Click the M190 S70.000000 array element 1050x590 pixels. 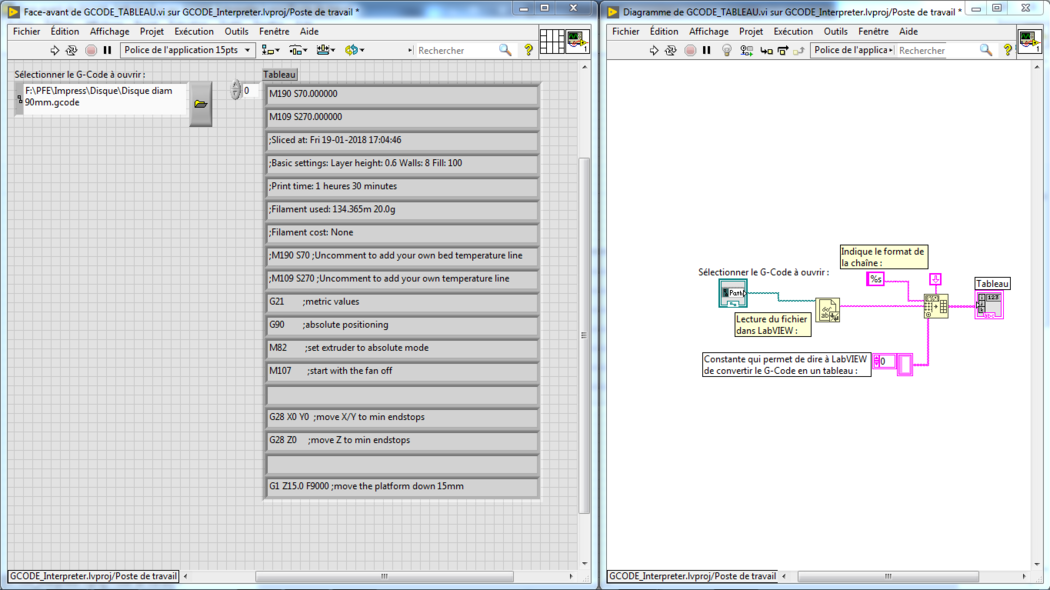tap(402, 94)
